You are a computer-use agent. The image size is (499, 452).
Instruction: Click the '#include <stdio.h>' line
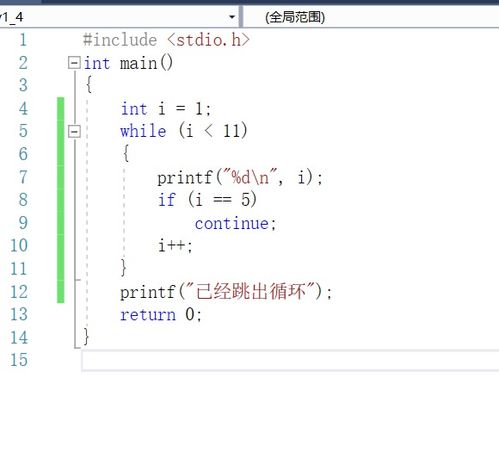[x=166, y=40]
